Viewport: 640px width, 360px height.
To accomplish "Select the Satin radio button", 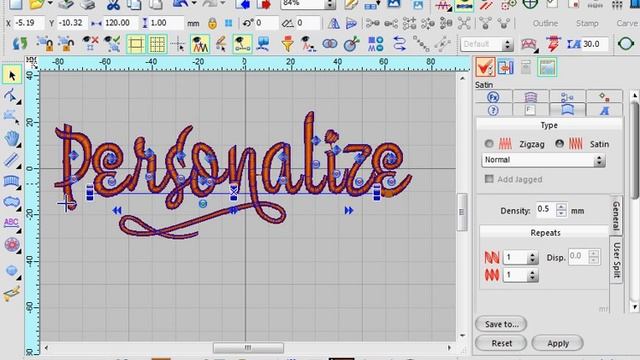I will point(559,144).
